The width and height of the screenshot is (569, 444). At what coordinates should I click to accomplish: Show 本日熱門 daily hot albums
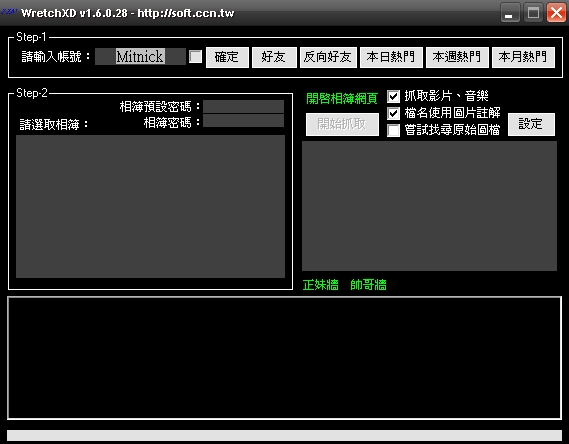pos(391,57)
